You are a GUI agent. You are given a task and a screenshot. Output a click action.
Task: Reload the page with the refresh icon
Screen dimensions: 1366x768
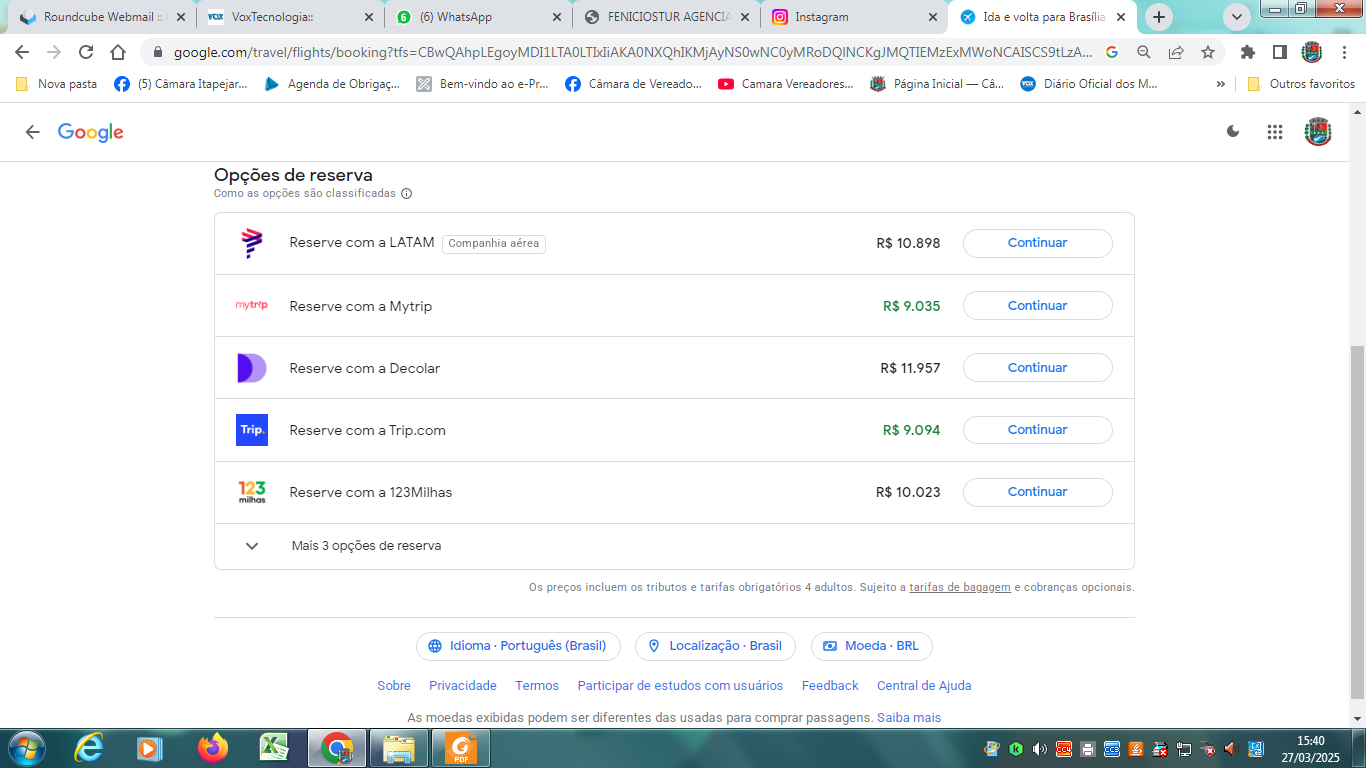86,53
